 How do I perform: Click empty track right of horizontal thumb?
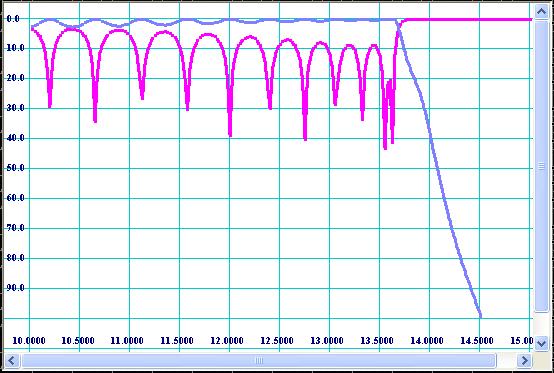pyautogui.click(x=506, y=361)
